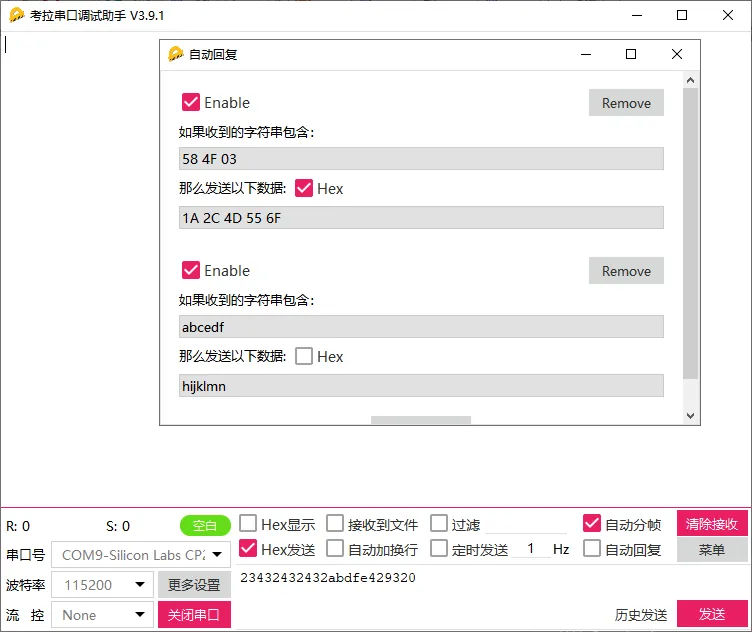Click the dialog's horizontal scrollbar thumb
Screen dimensions: 752x632
point(421,420)
